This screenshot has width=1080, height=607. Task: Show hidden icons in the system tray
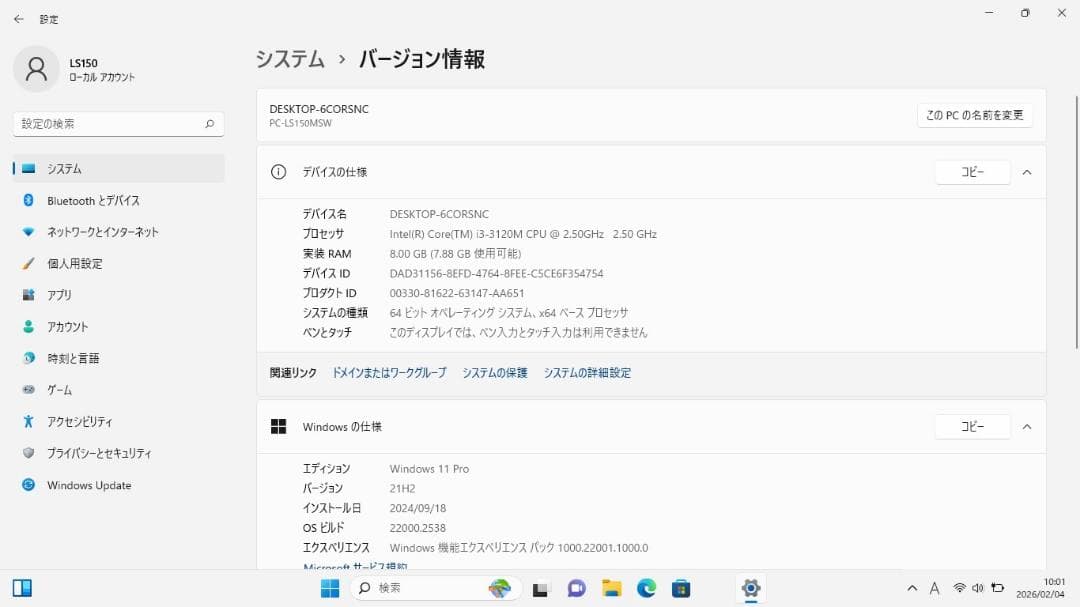click(x=913, y=588)
